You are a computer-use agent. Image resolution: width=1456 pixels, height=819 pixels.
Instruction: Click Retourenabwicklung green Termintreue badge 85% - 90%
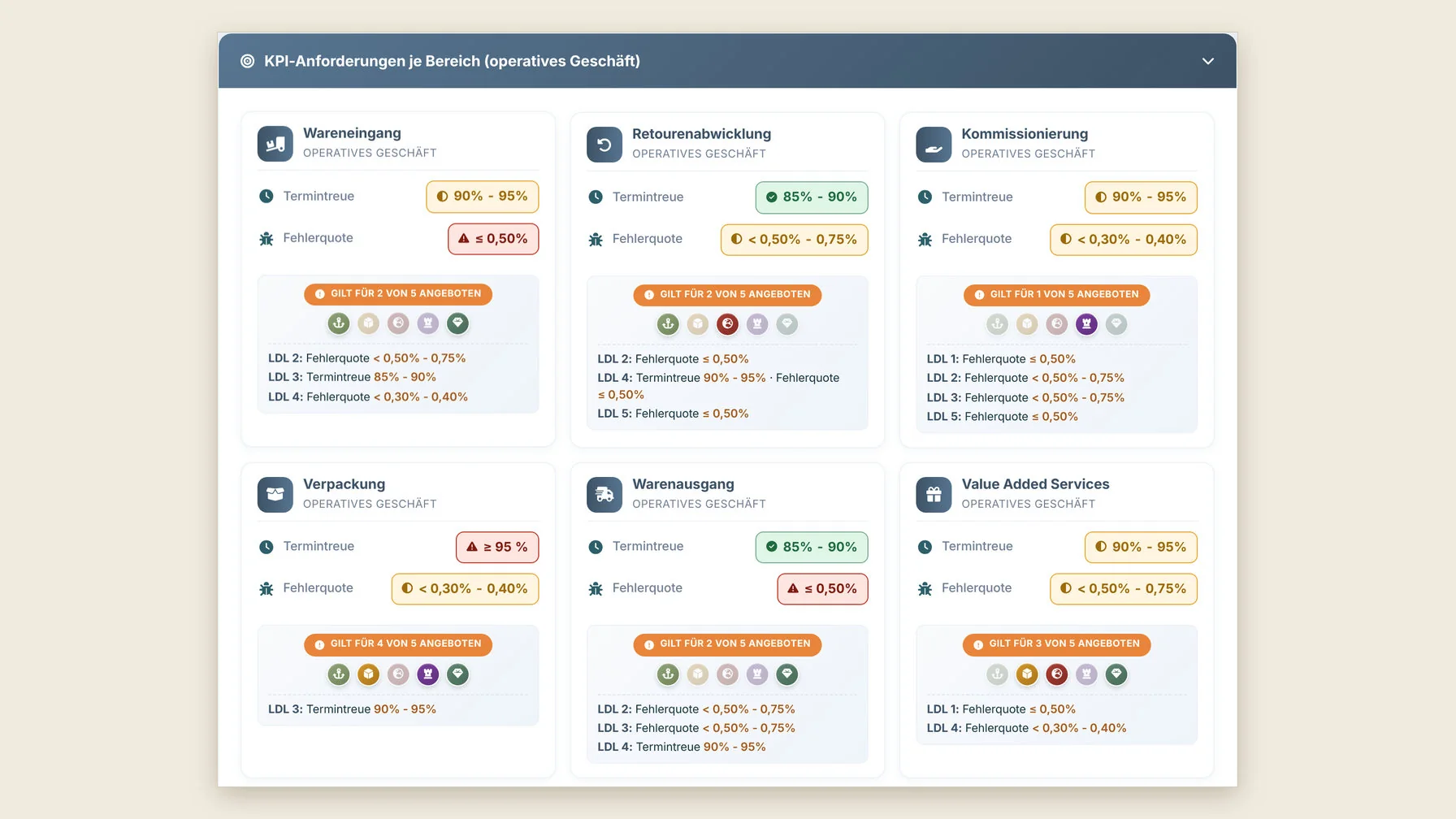click(812, 197)
